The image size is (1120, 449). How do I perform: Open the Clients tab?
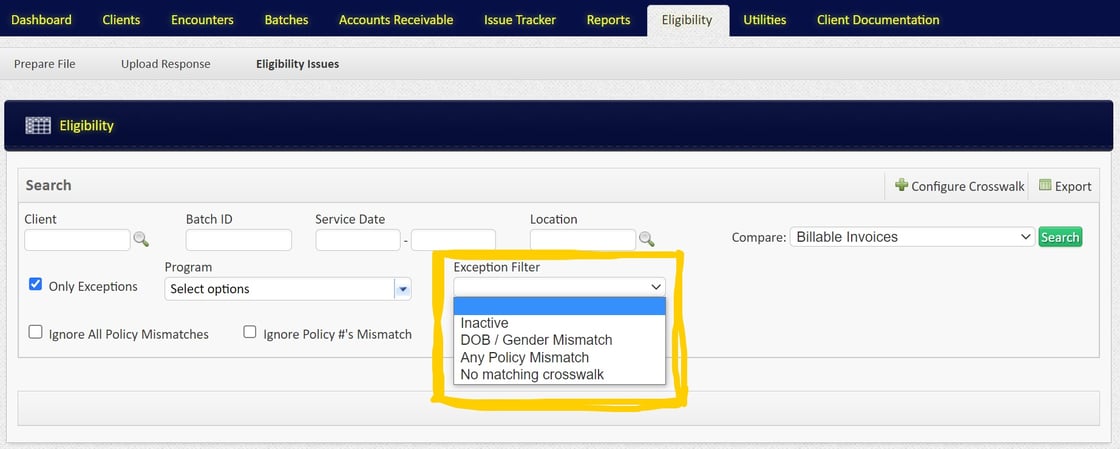click(121, 20)
